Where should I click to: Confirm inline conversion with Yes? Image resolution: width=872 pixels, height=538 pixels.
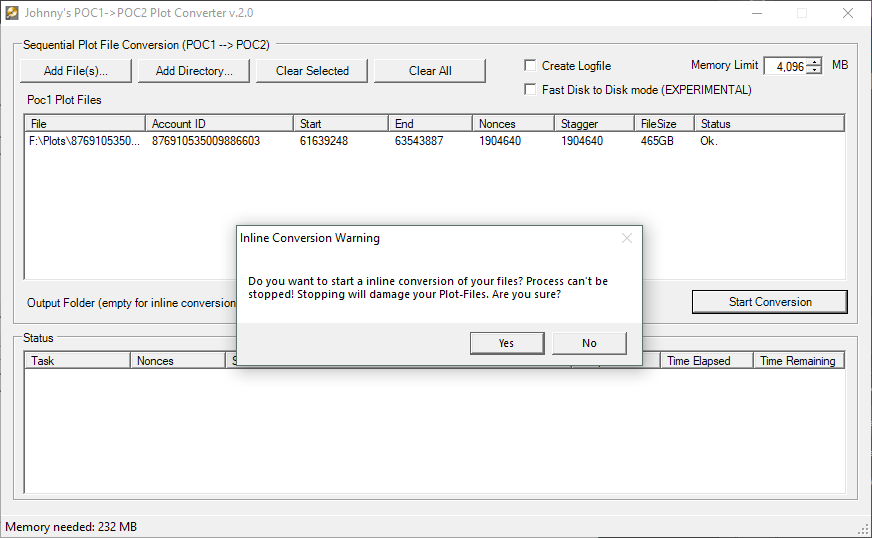506,343
